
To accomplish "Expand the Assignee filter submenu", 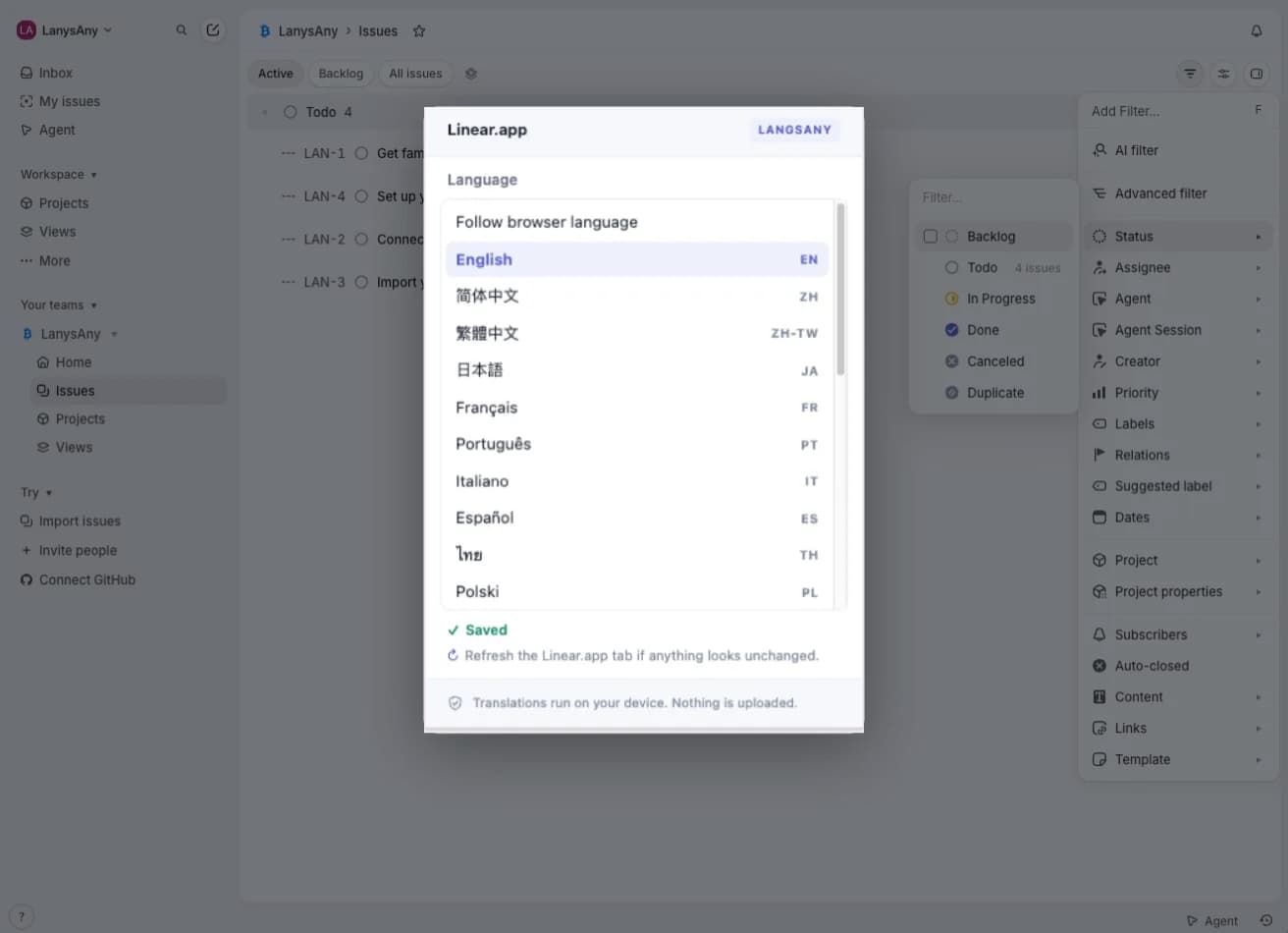I will click(x=1178, y=268).
